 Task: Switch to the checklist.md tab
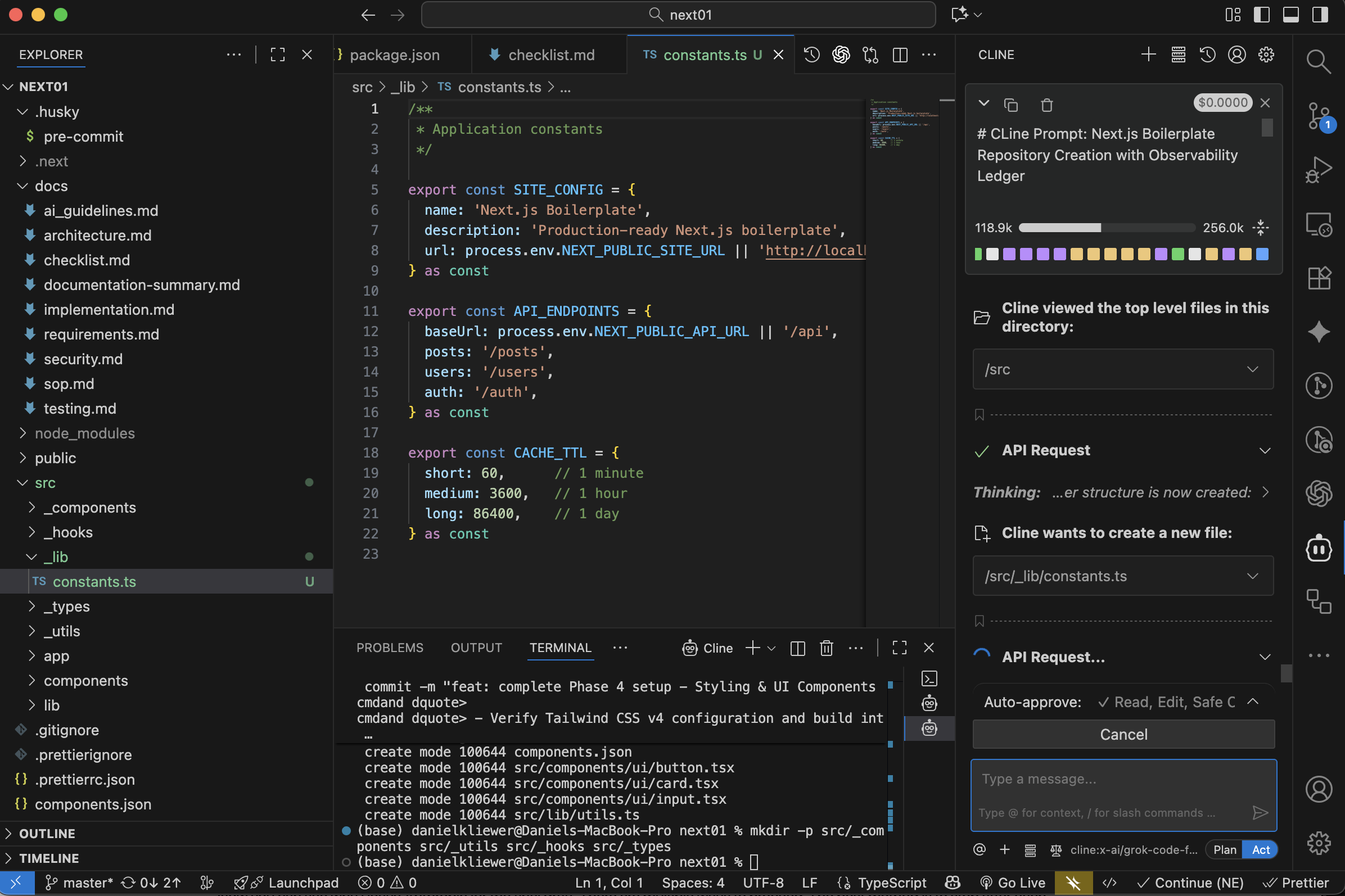[x=550, y=55]
